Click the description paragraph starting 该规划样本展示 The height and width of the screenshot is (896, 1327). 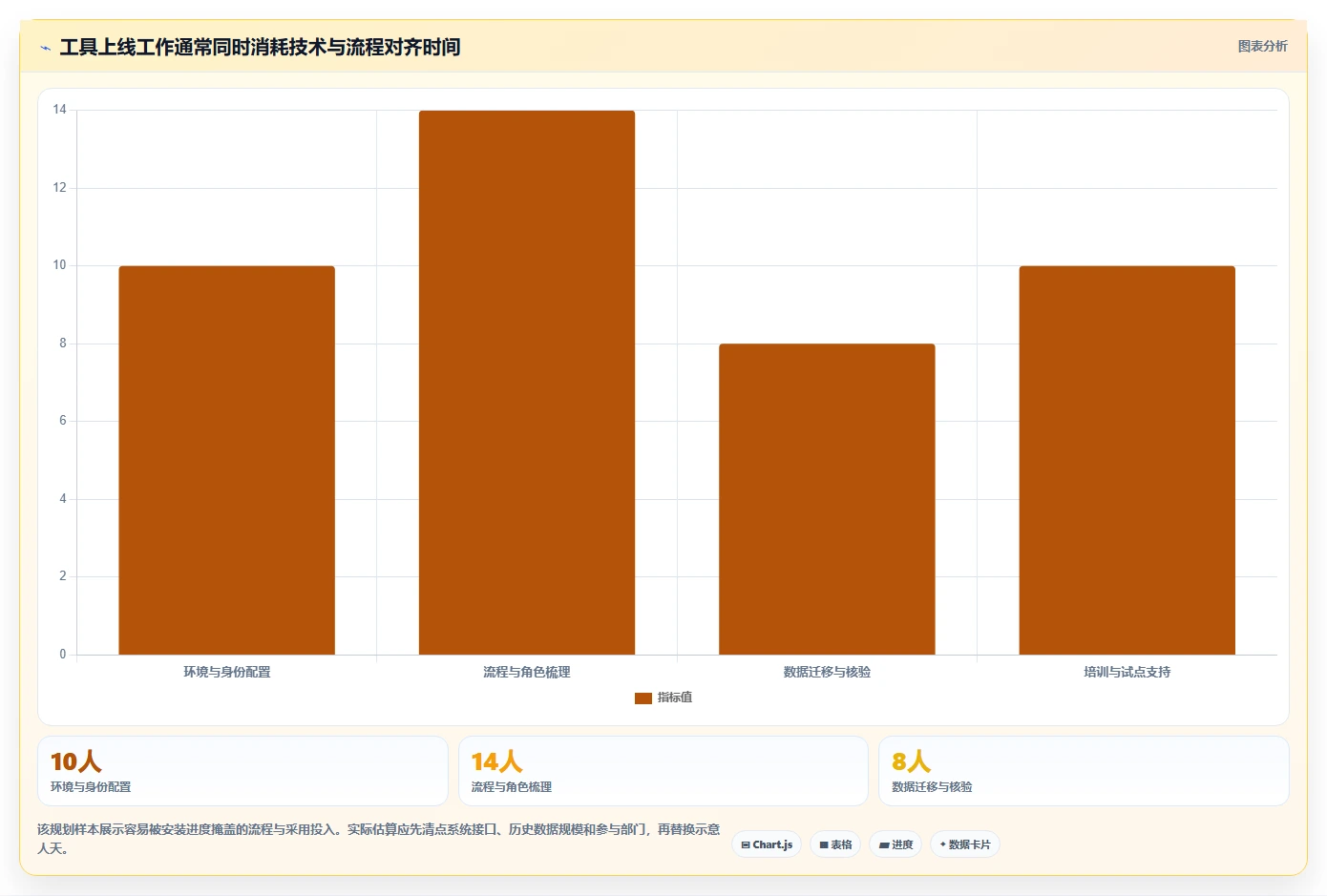(379, 839)
